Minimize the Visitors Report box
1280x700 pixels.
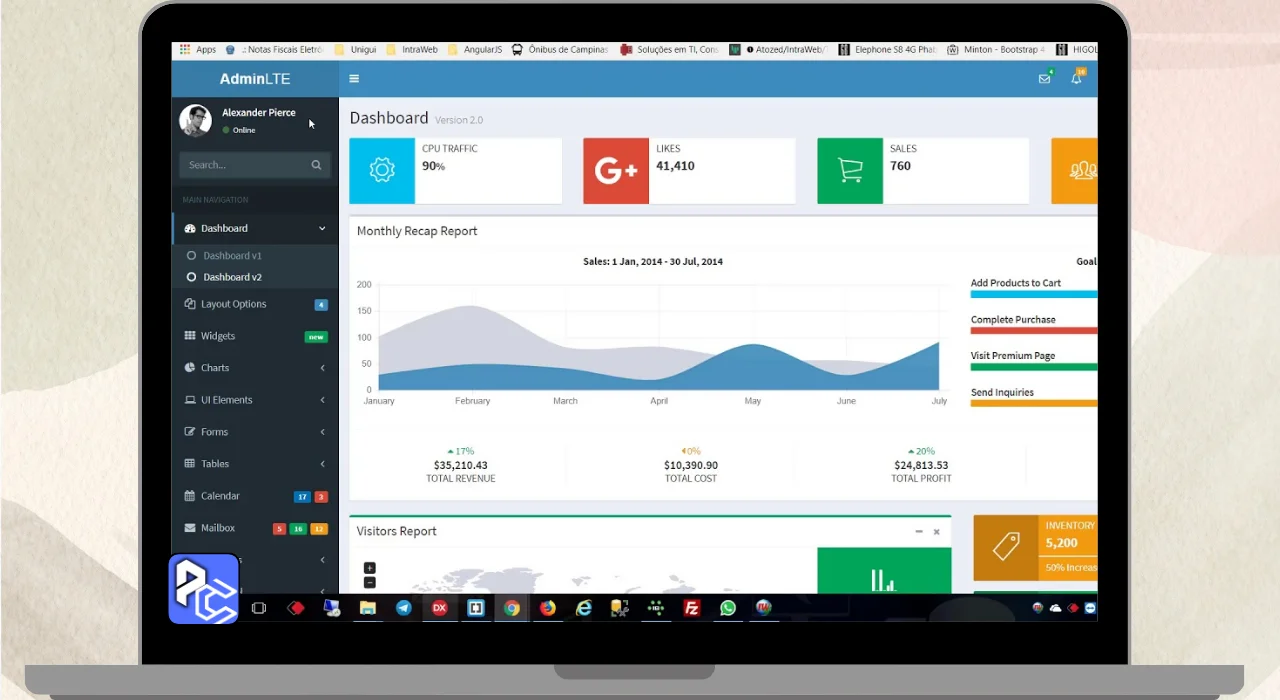(x=919, y=532)
